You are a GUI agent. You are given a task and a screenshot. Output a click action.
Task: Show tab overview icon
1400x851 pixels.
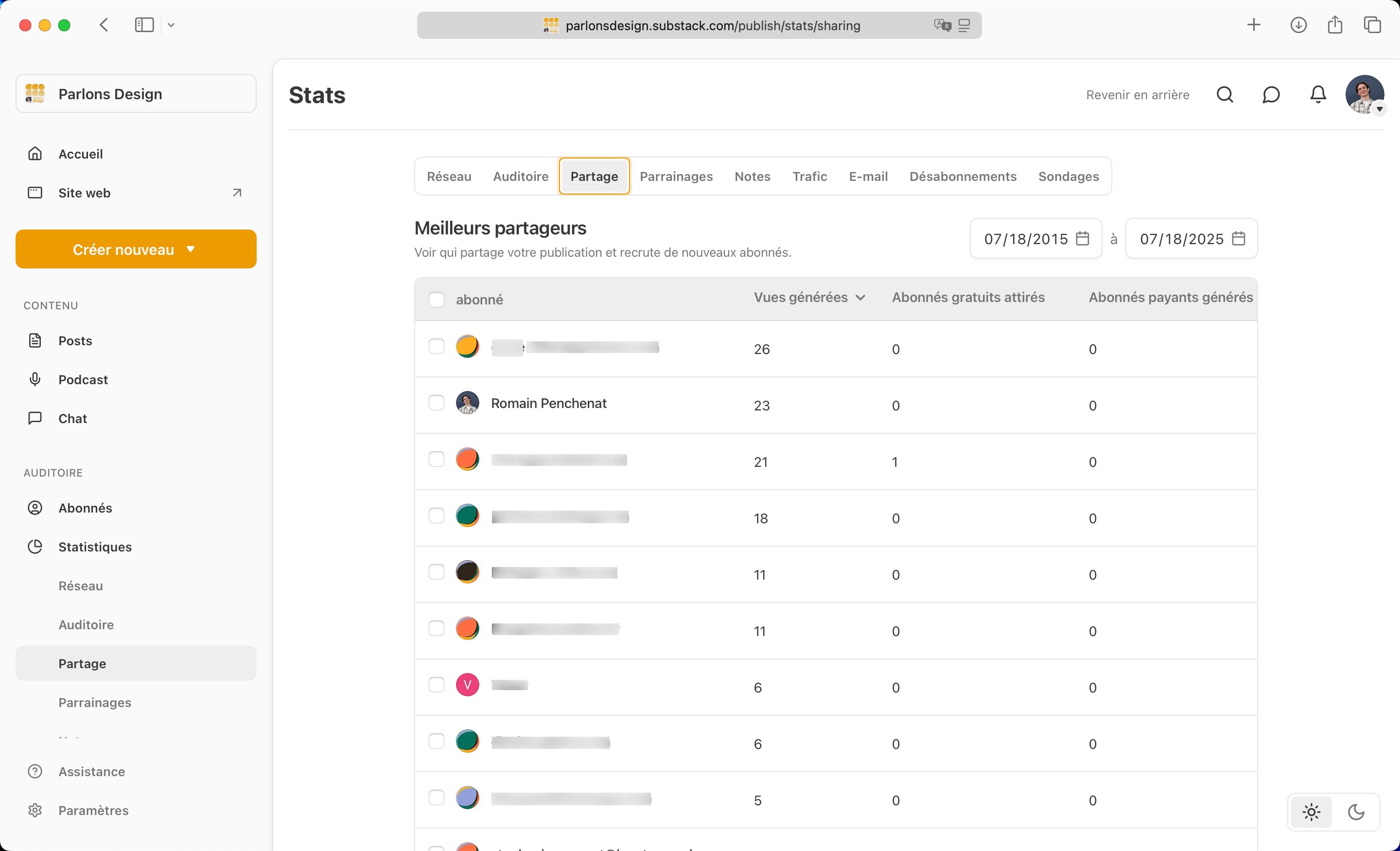tap(1372, 25)
